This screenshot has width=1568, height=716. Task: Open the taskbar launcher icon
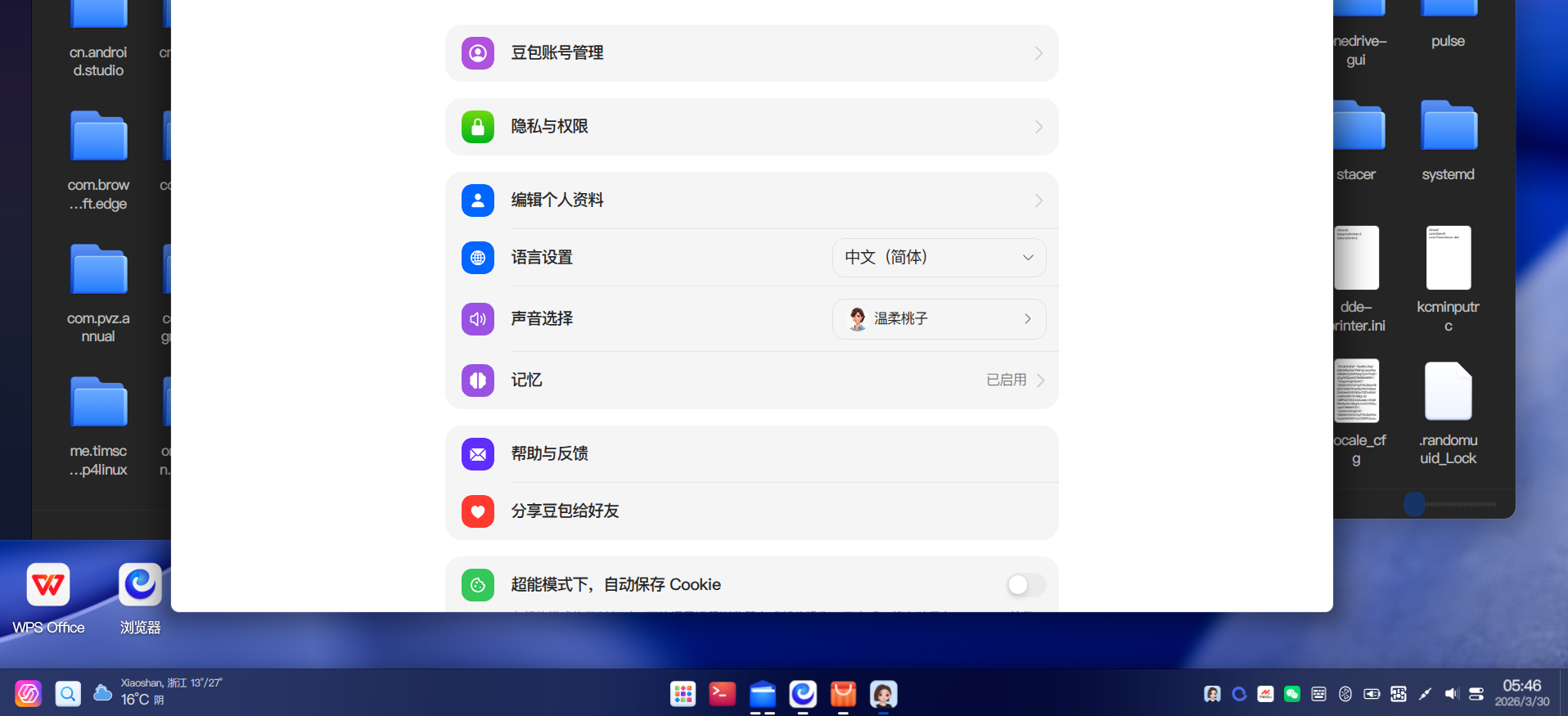tap(29, 694)
